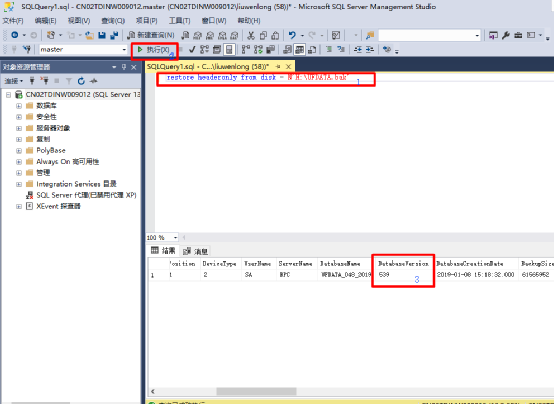Click the Open File folder icon
This screenshot has height=404, width=554.
coord(90,35)
